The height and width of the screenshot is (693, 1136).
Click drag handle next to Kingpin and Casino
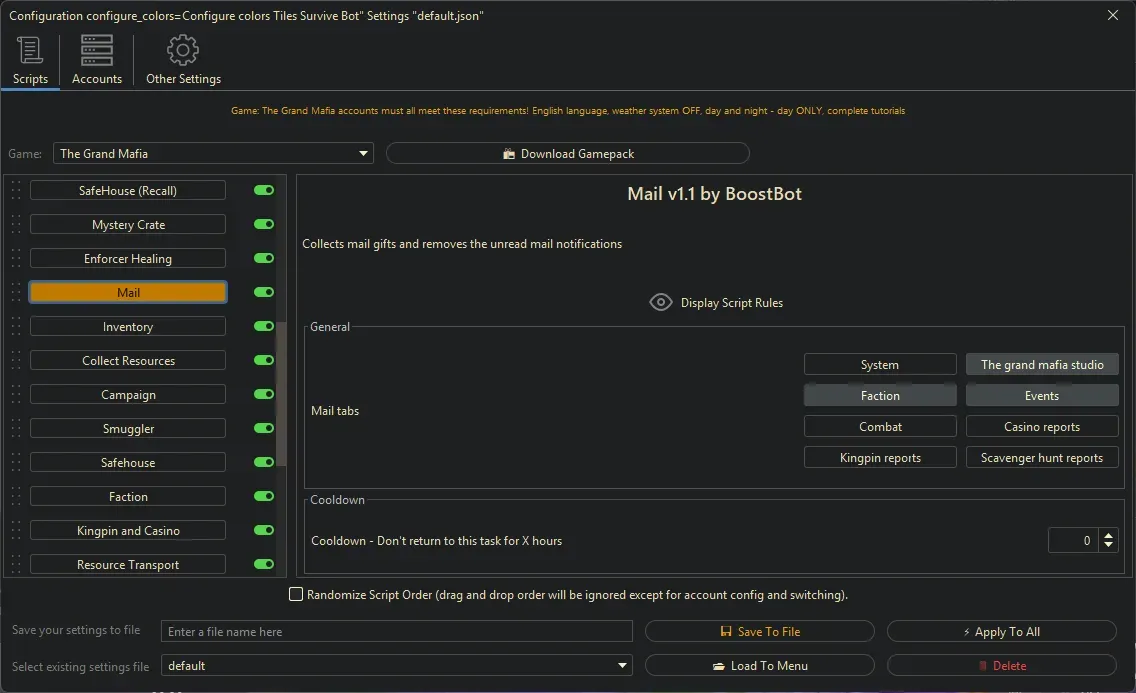click(16, 531)
